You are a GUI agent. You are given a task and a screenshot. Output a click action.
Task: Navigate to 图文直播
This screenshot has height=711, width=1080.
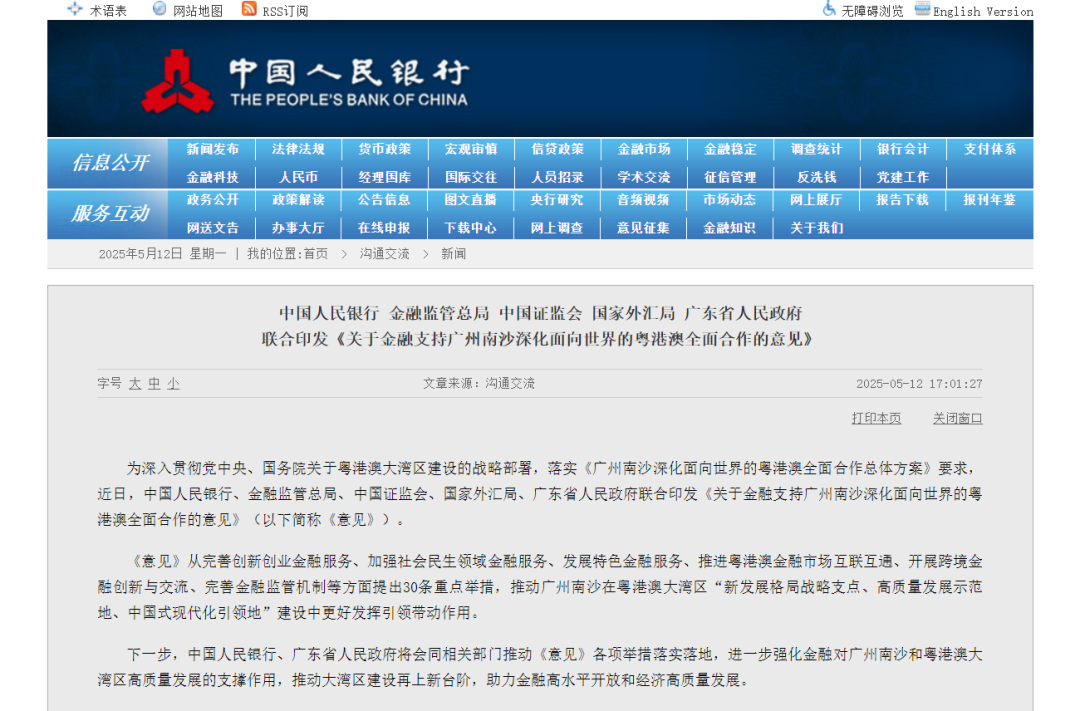pyautogui.click(x=471, y=200)
